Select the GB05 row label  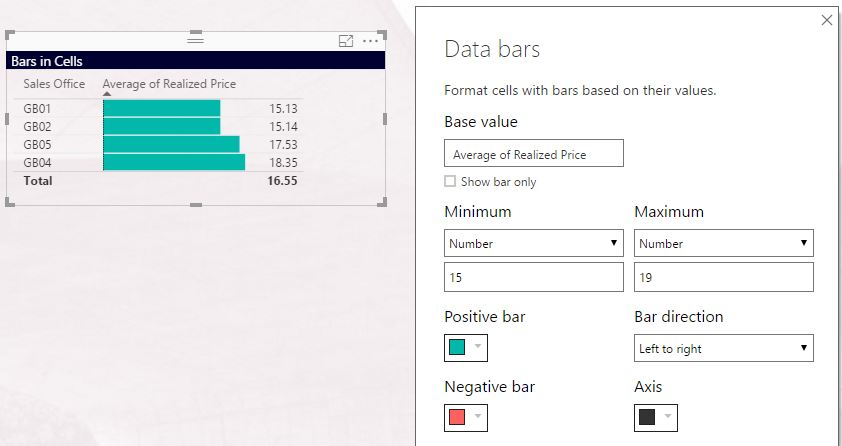[x=37, y=144]
